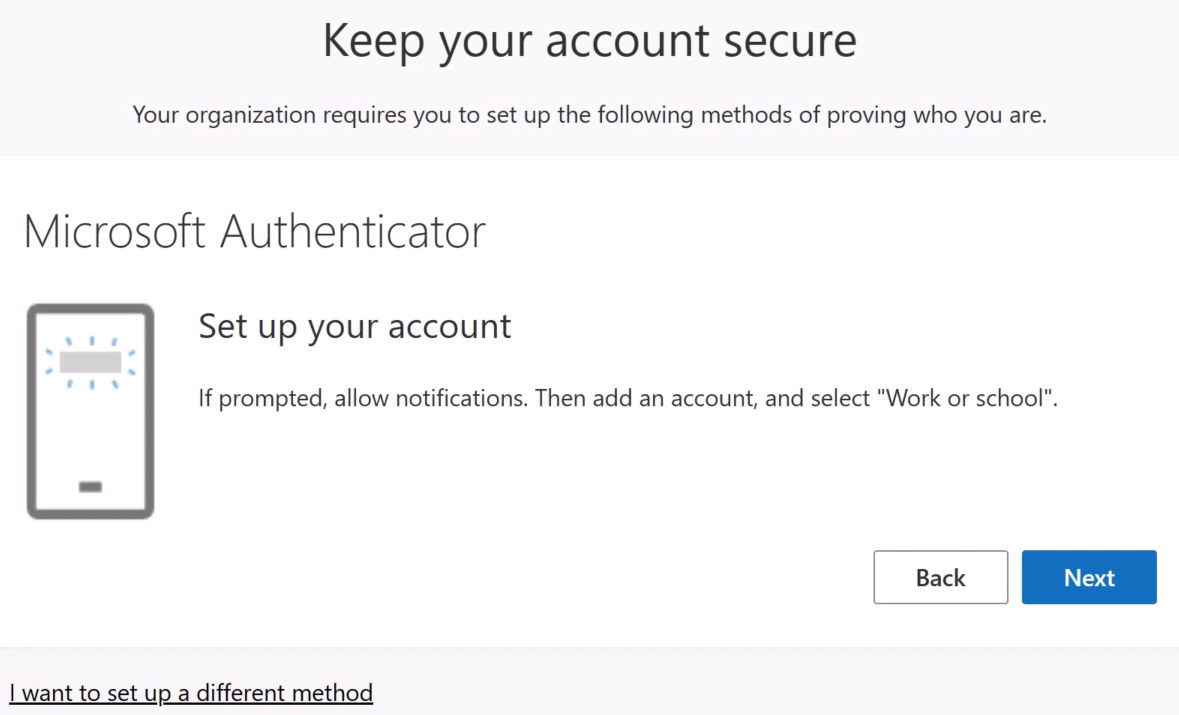1179x715 pixels.
Task: Click the "proving who you are" phrase in the subtitle
Action: (x=944, y=115)
